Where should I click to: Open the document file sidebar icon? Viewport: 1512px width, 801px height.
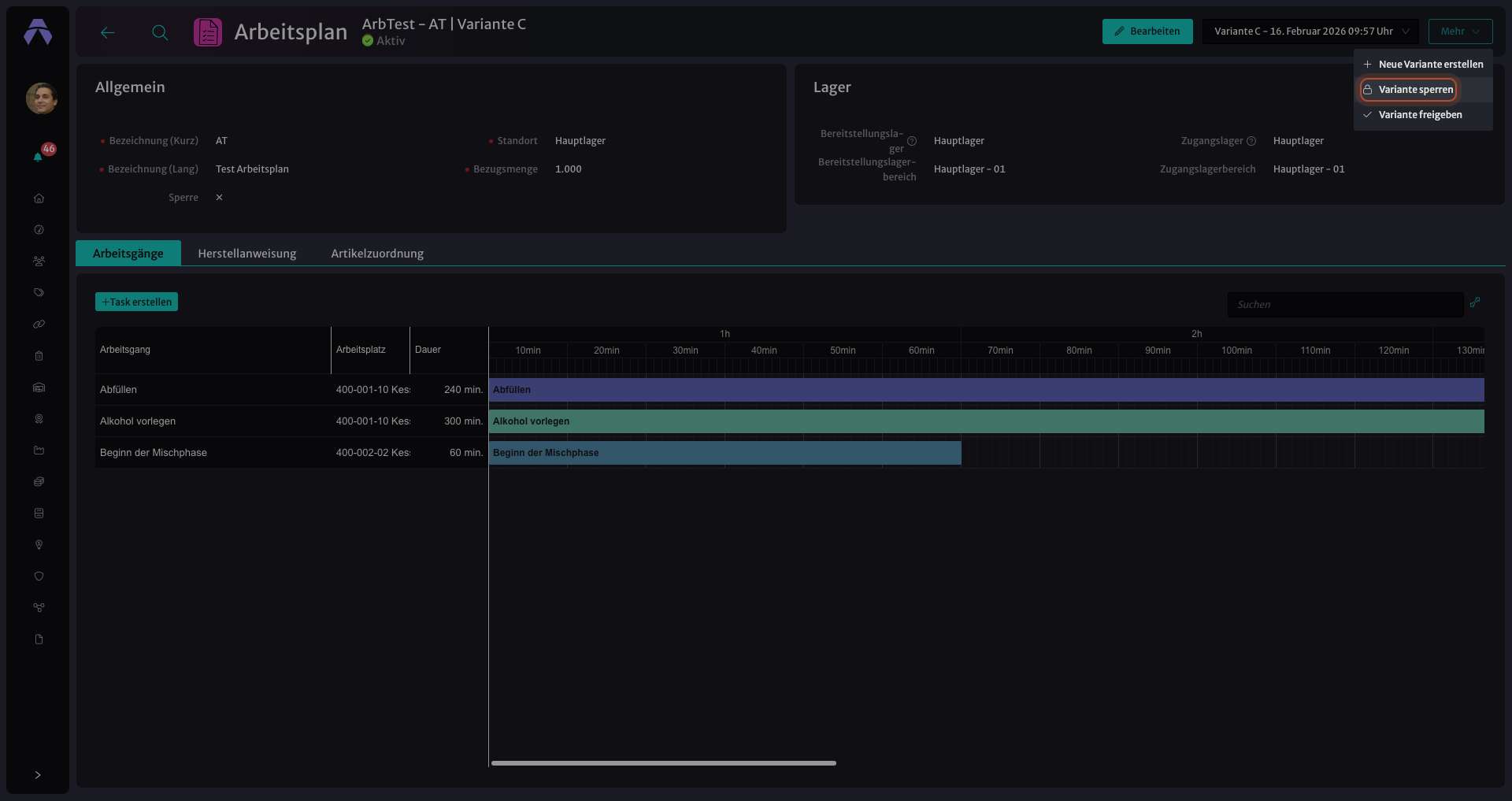(39, 640)
